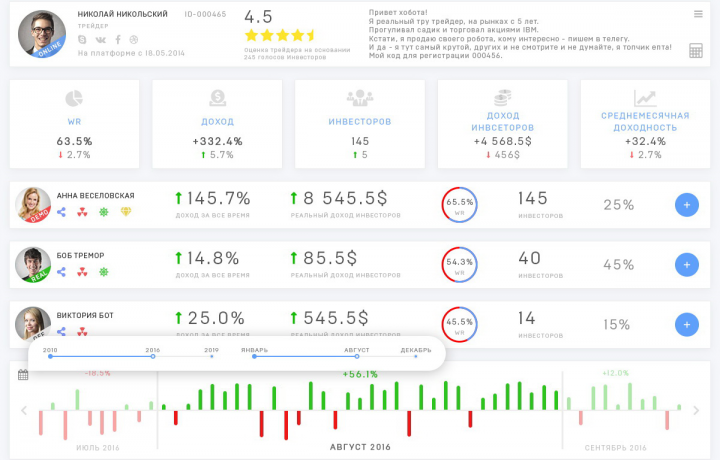Click Viktoria Bot's red trefoil icon
Screen dimensions: 720x460
click(82, 331)
